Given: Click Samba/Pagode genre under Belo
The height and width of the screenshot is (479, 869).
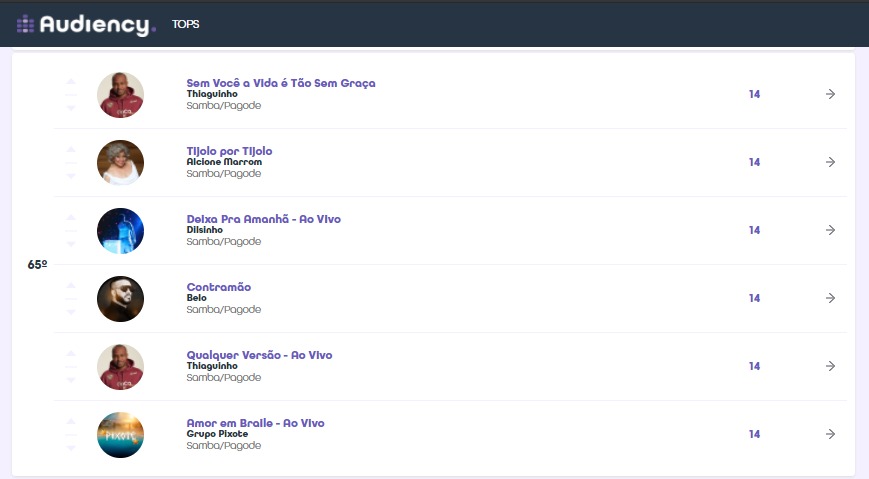Looking at the screenshot, I should pos(224,309).
